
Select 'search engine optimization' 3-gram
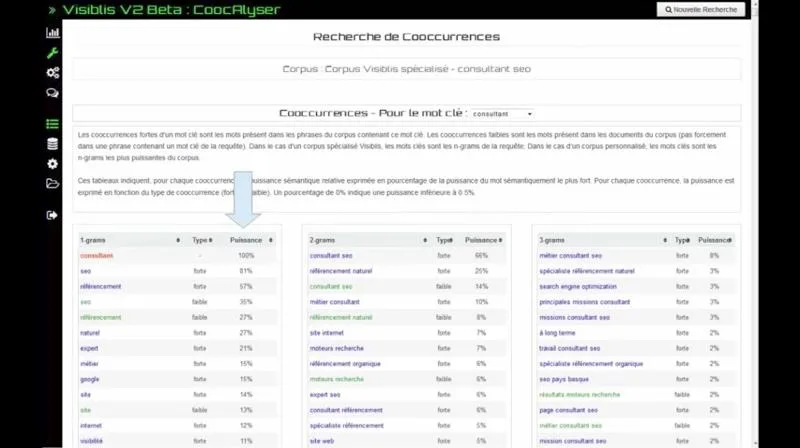(x=578, y=286)
